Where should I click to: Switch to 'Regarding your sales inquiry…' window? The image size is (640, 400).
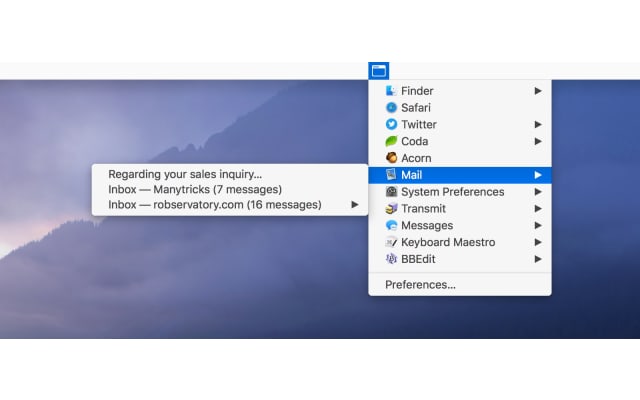[x=230, y=174]
